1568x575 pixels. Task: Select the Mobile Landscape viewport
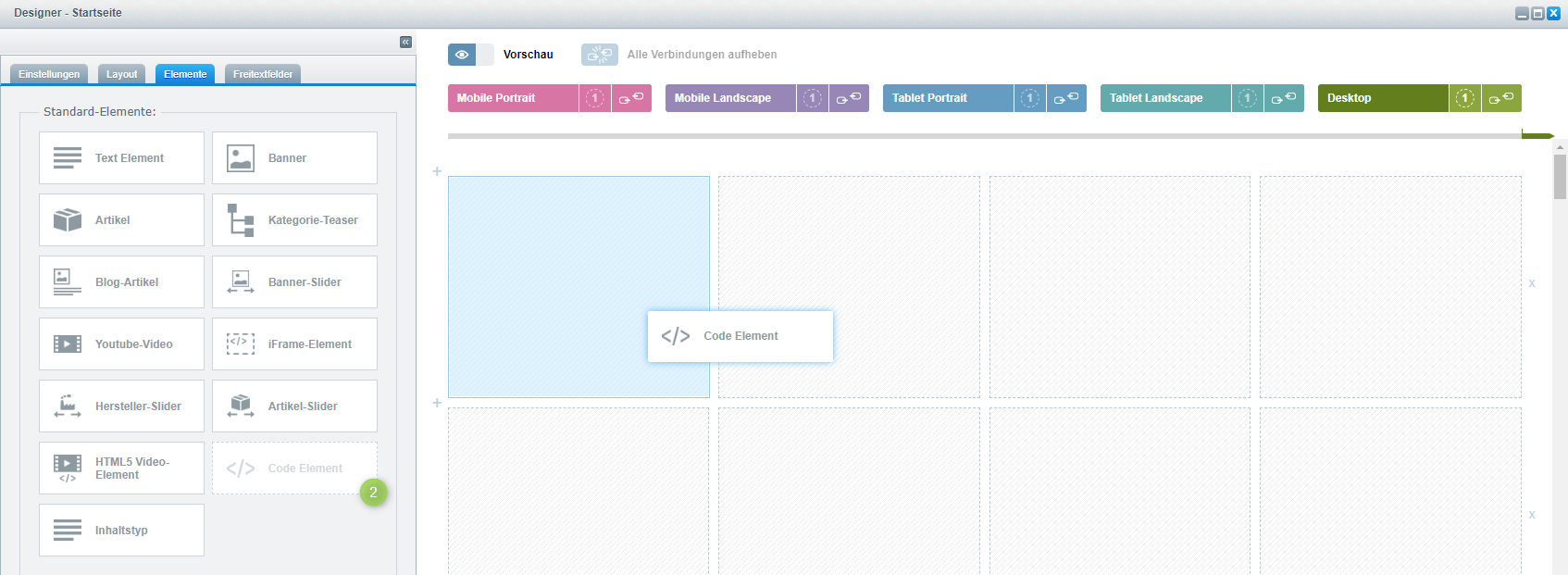(730, 98)
